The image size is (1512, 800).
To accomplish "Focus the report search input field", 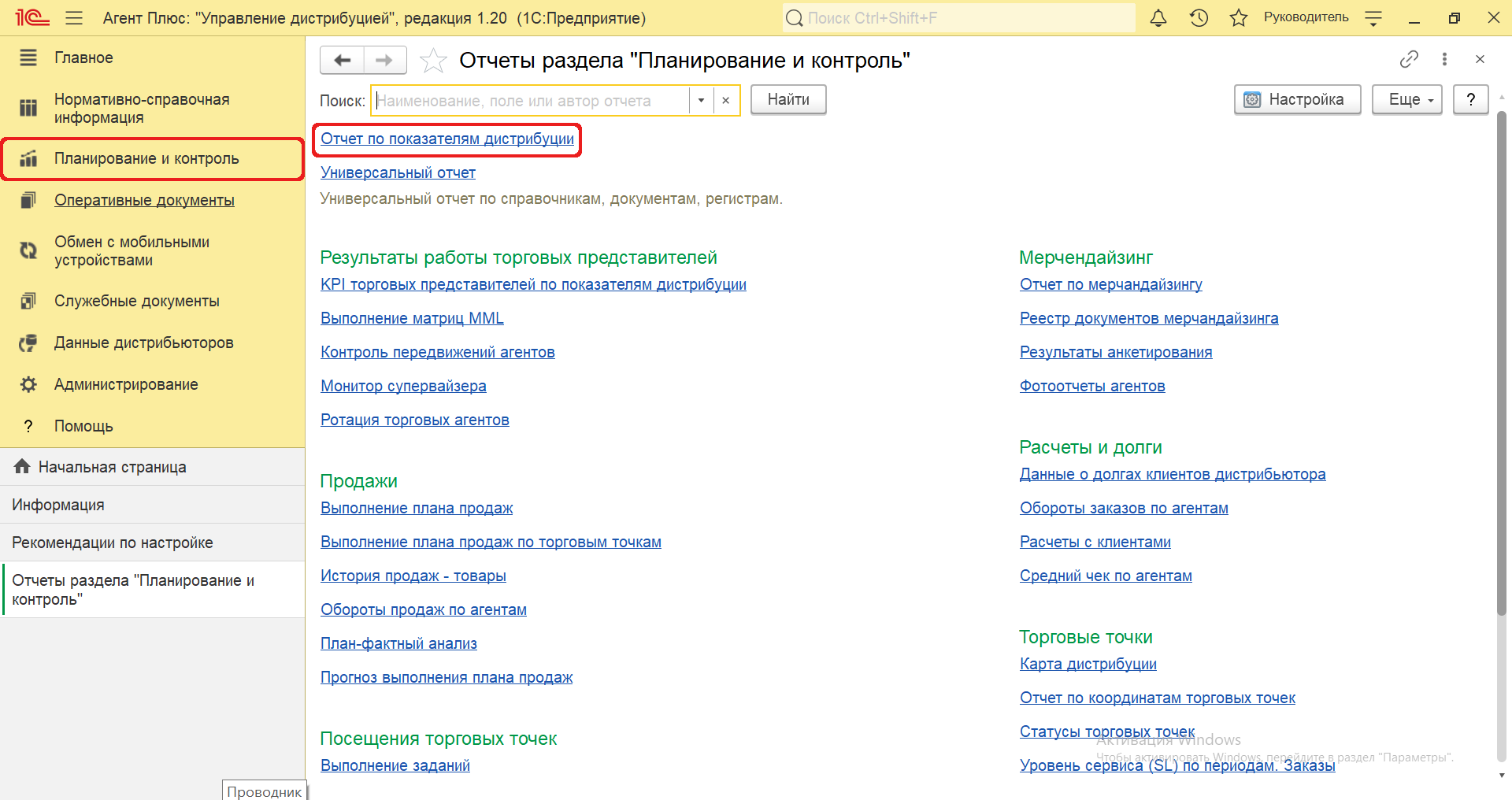I will coord(531,101).
